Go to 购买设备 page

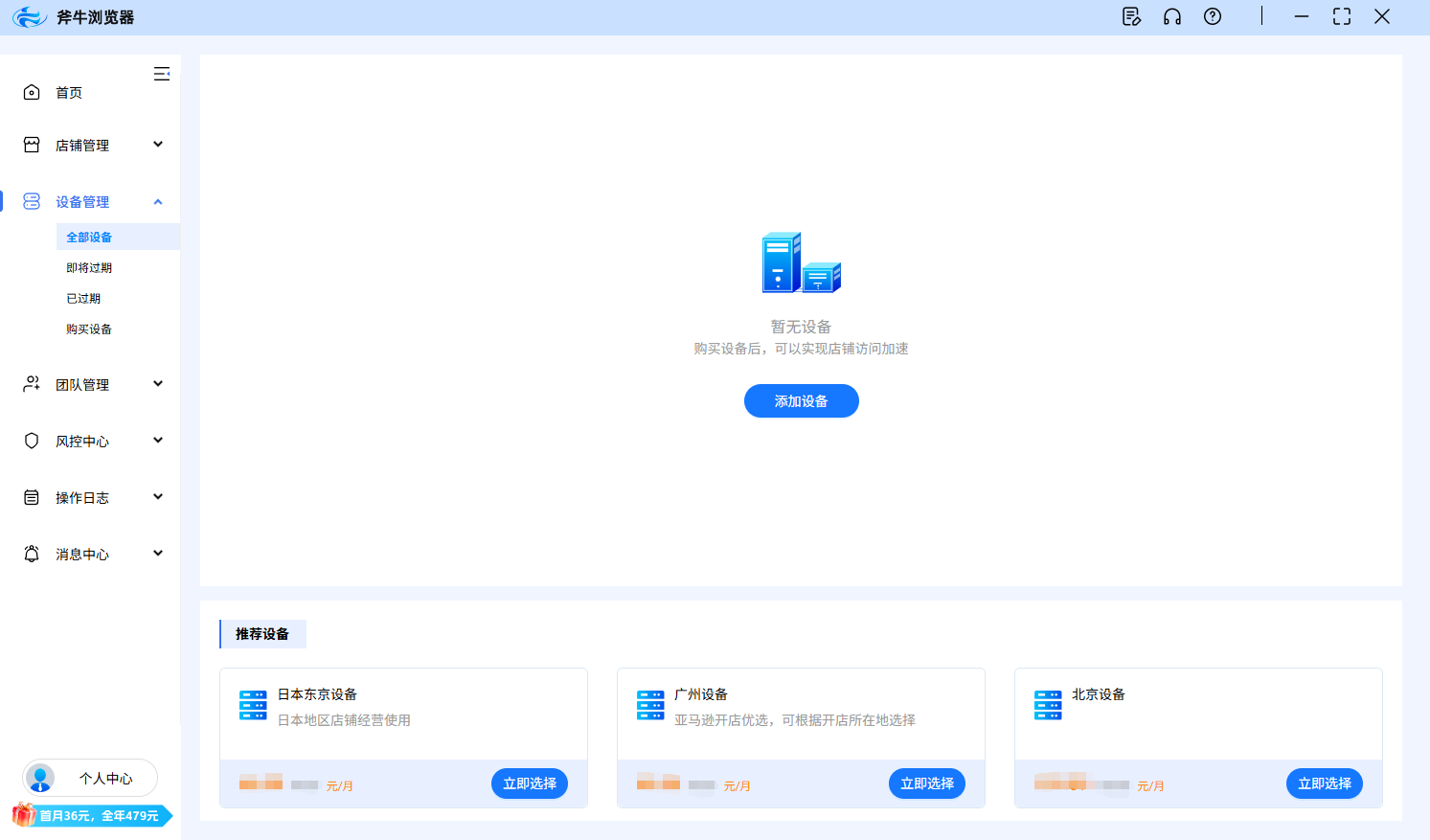[x=89, y=329]
